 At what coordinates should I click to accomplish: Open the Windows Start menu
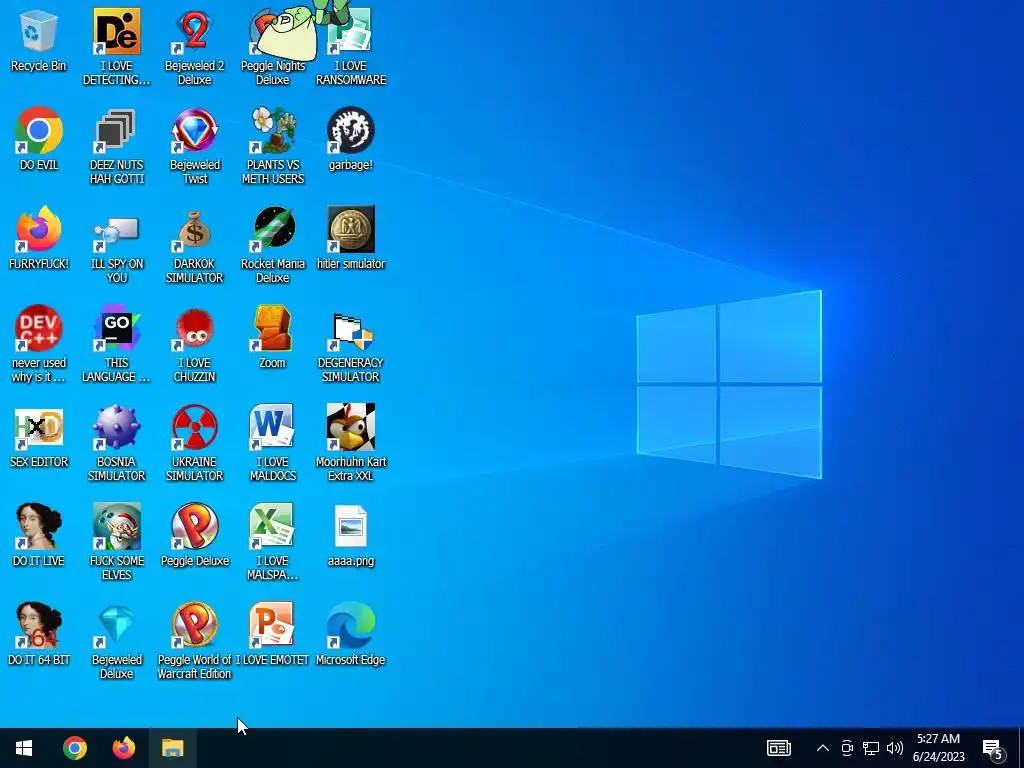pos(24,748)
